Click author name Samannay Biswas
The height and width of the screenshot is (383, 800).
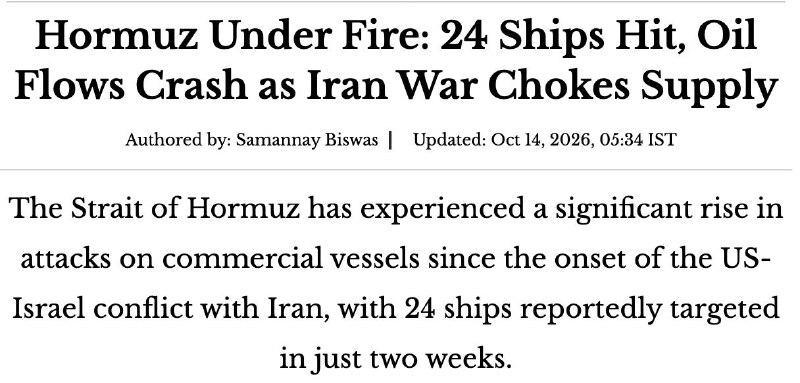click(307, 140)
